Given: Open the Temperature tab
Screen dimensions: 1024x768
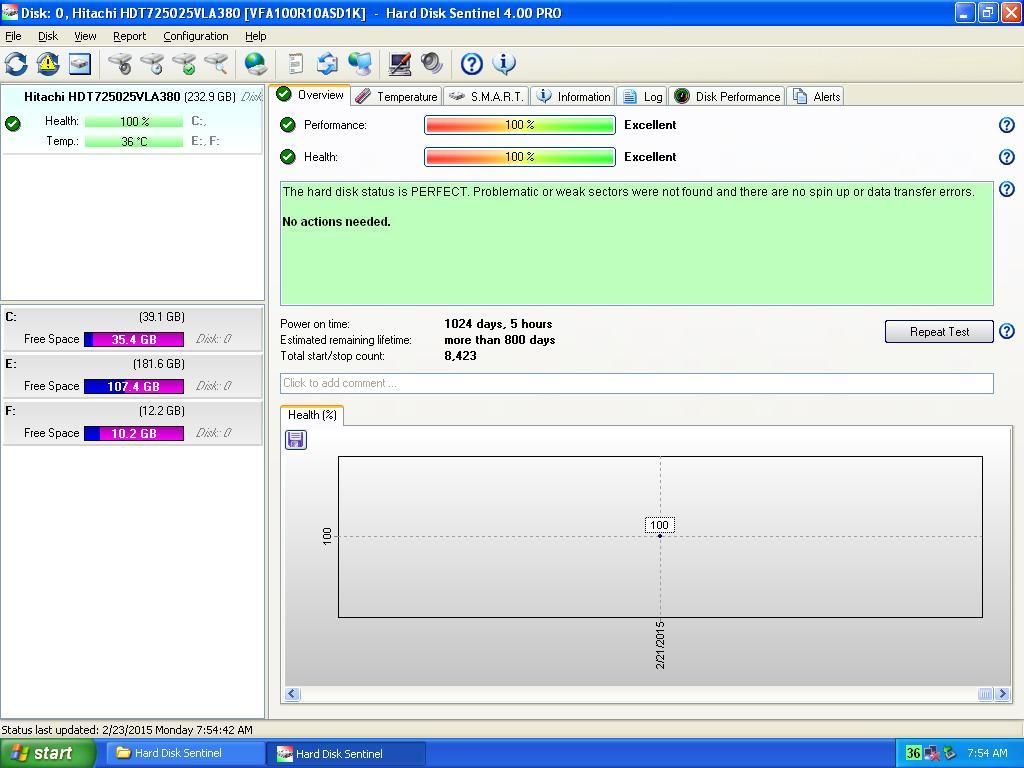Looking at the screenshot, I should [397, 97].
